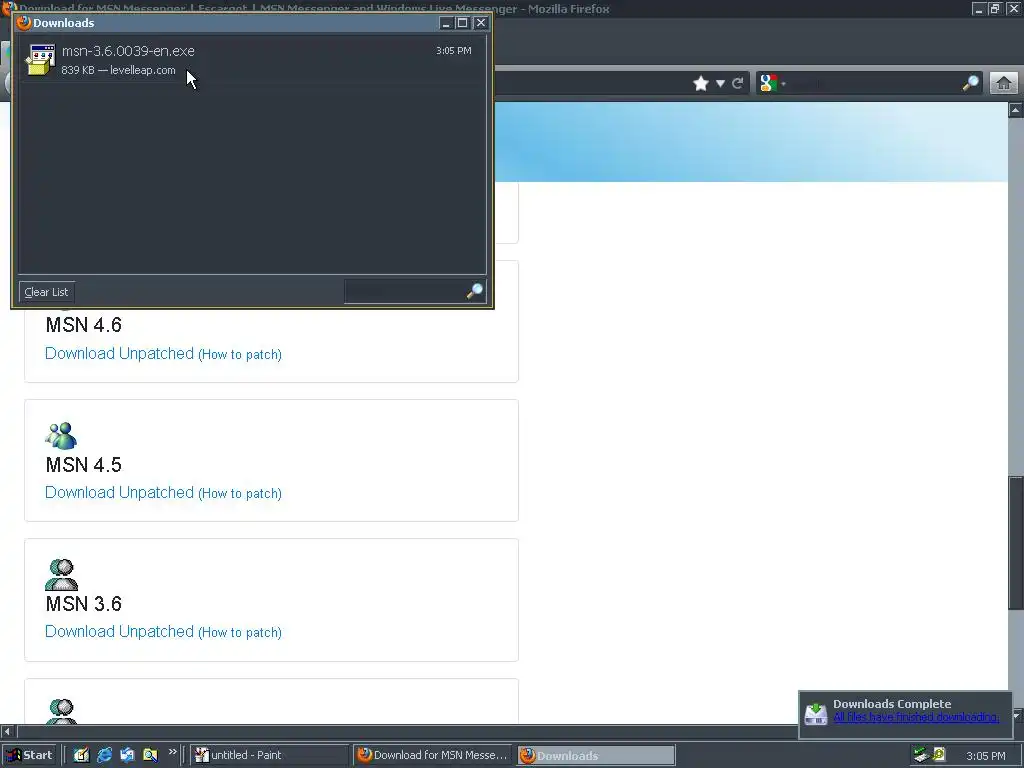Minimize the Mozilla Firefox window
This screenshot has width=1024, height=768.
point(978,9)
